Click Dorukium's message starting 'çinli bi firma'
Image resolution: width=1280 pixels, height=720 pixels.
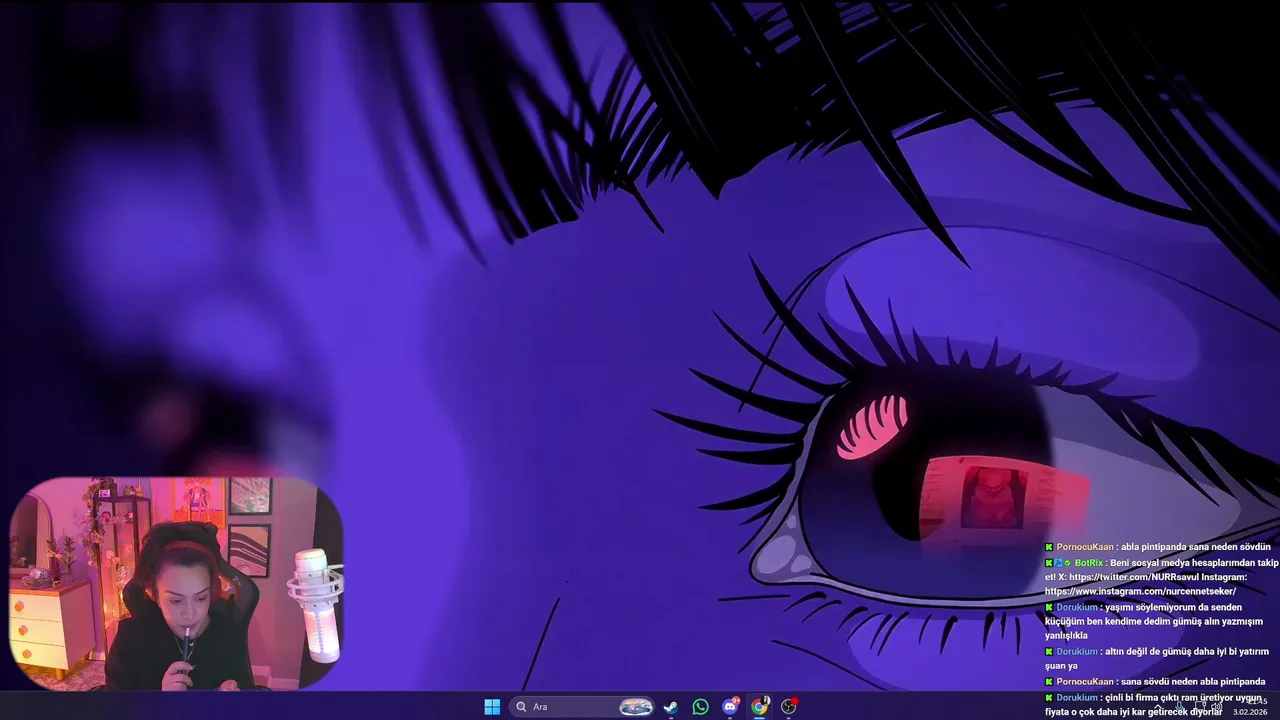[1154, 704]
